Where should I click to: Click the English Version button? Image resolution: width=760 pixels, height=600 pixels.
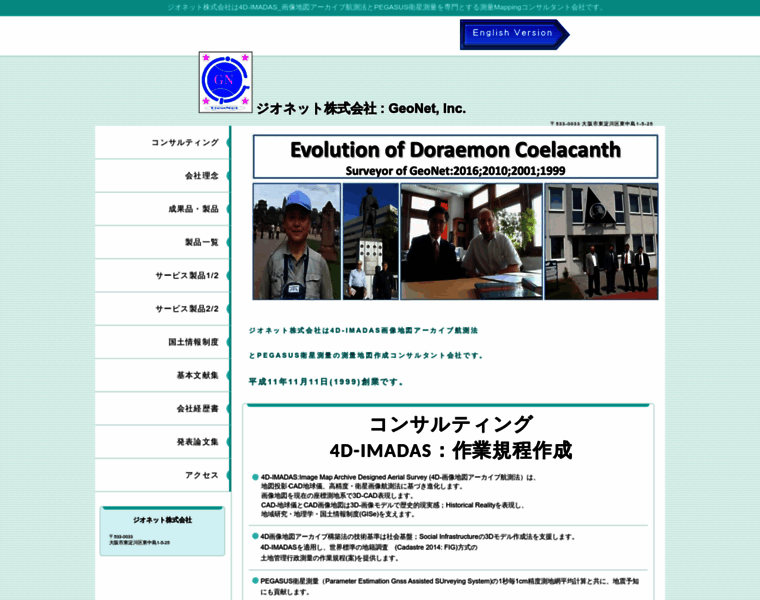click(514, 34)
